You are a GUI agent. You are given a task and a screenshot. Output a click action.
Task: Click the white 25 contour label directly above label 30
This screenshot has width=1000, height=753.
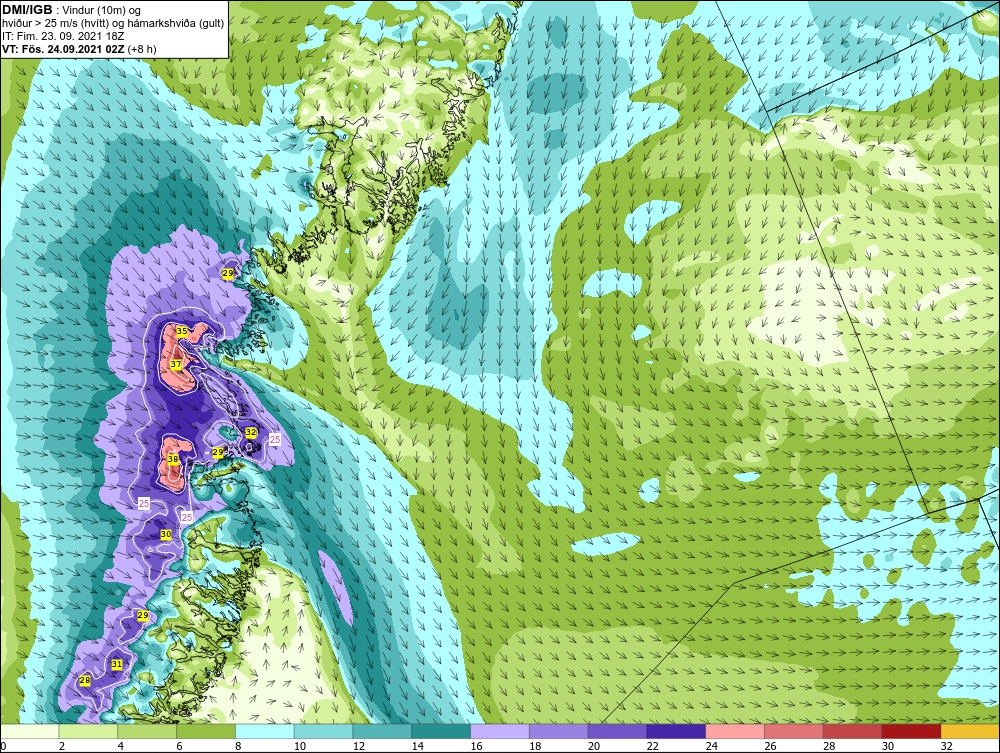pyautogui.click(x=187, y=517)
